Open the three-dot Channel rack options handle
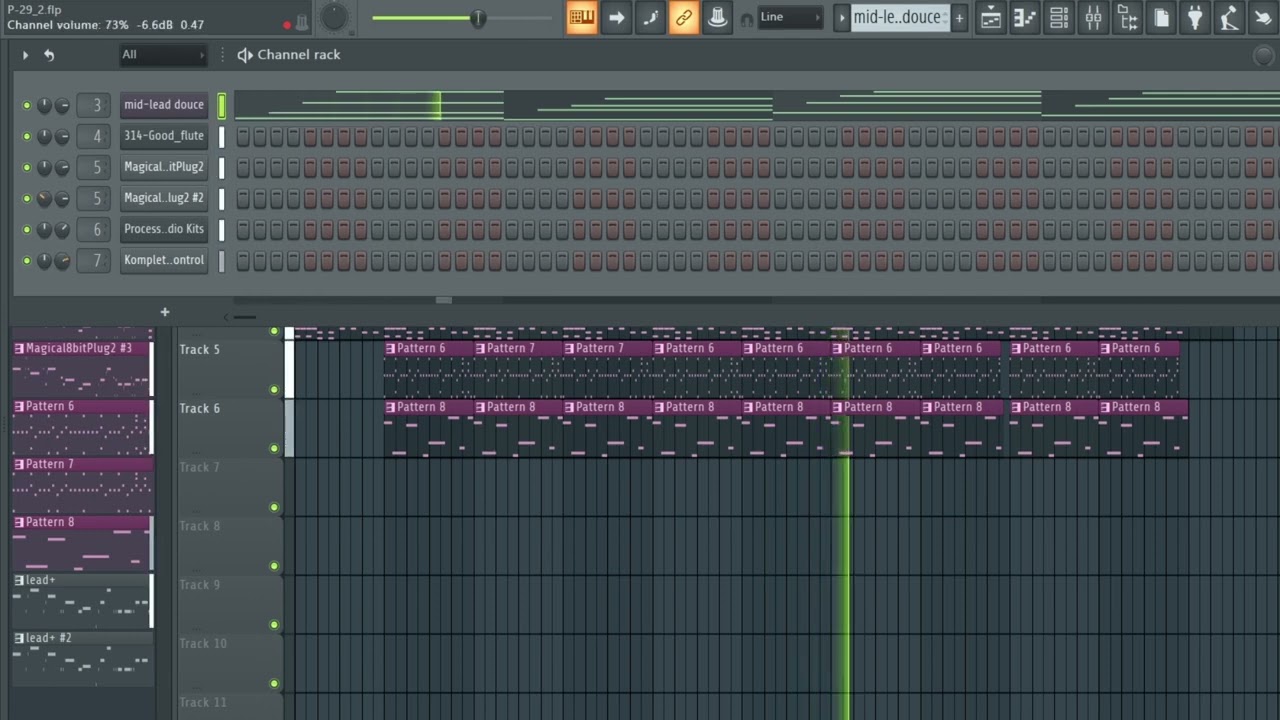This screenshot has width=1280, height=720. (223, 55)
